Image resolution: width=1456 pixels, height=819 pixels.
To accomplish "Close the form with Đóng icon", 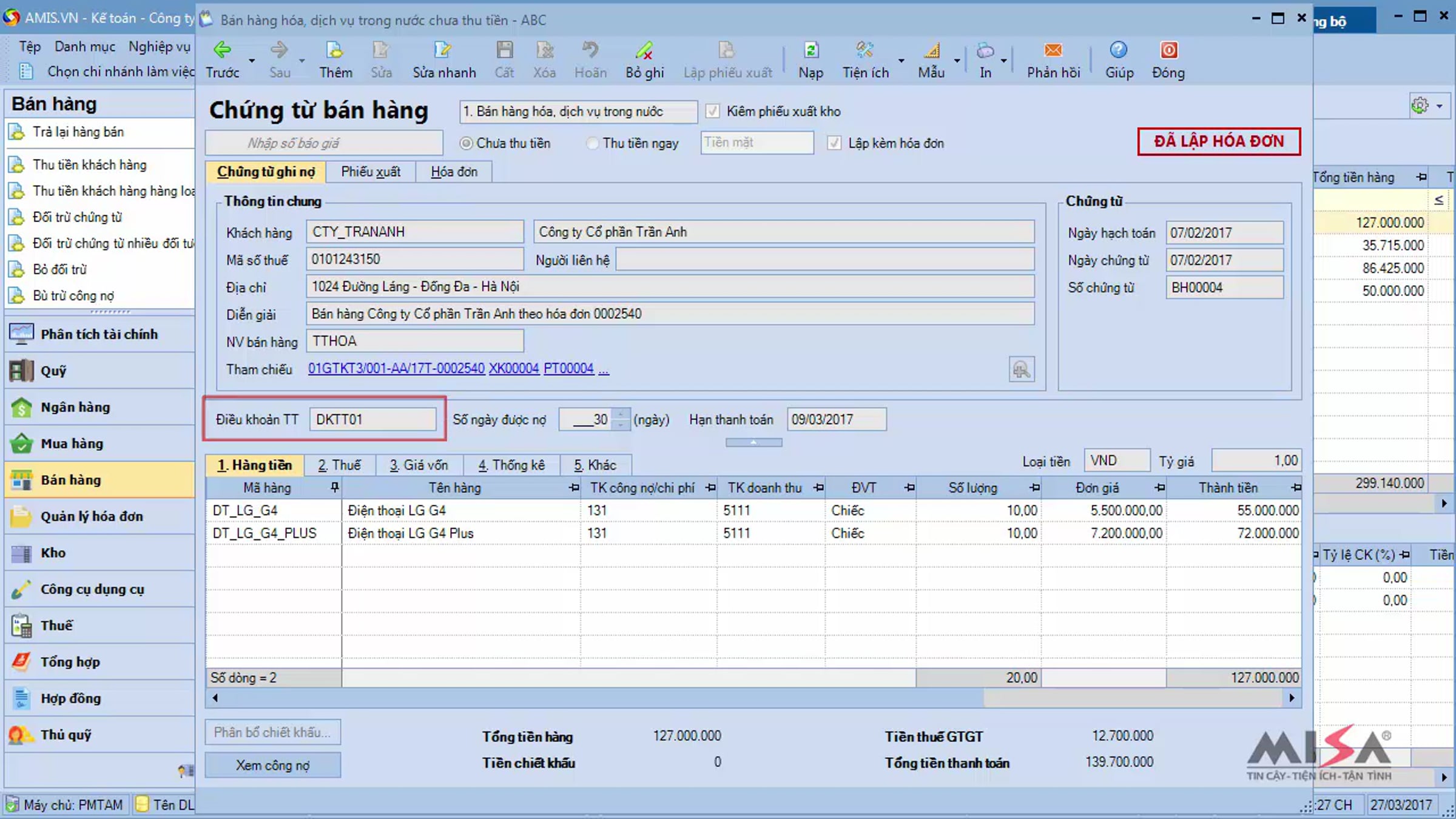I will click(x=1169, y=50).
